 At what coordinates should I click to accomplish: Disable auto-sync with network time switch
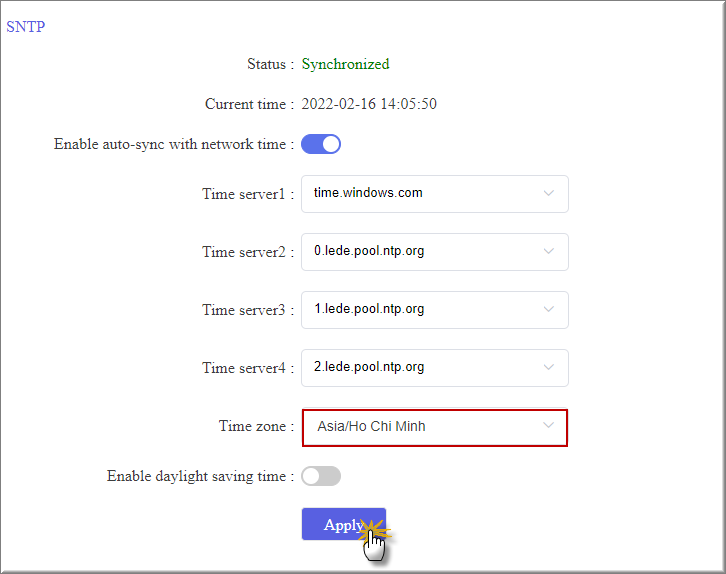click(x=321, y=144)
